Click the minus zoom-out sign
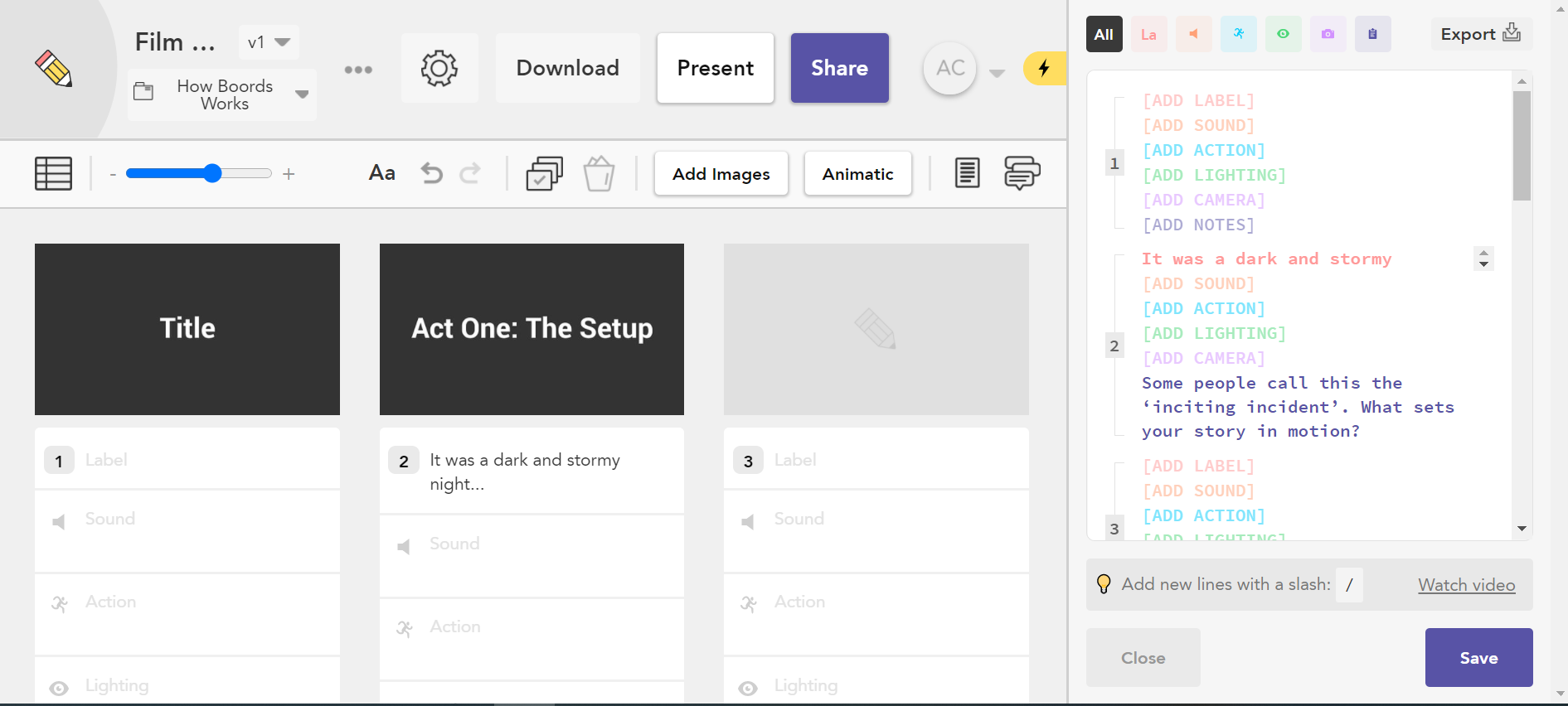This screenshot has height=706, width=1568. pos(113,174)
